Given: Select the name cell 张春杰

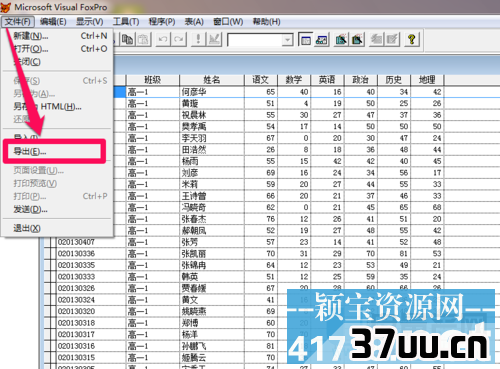Looking at the screenshot, I should pos(212,219).
